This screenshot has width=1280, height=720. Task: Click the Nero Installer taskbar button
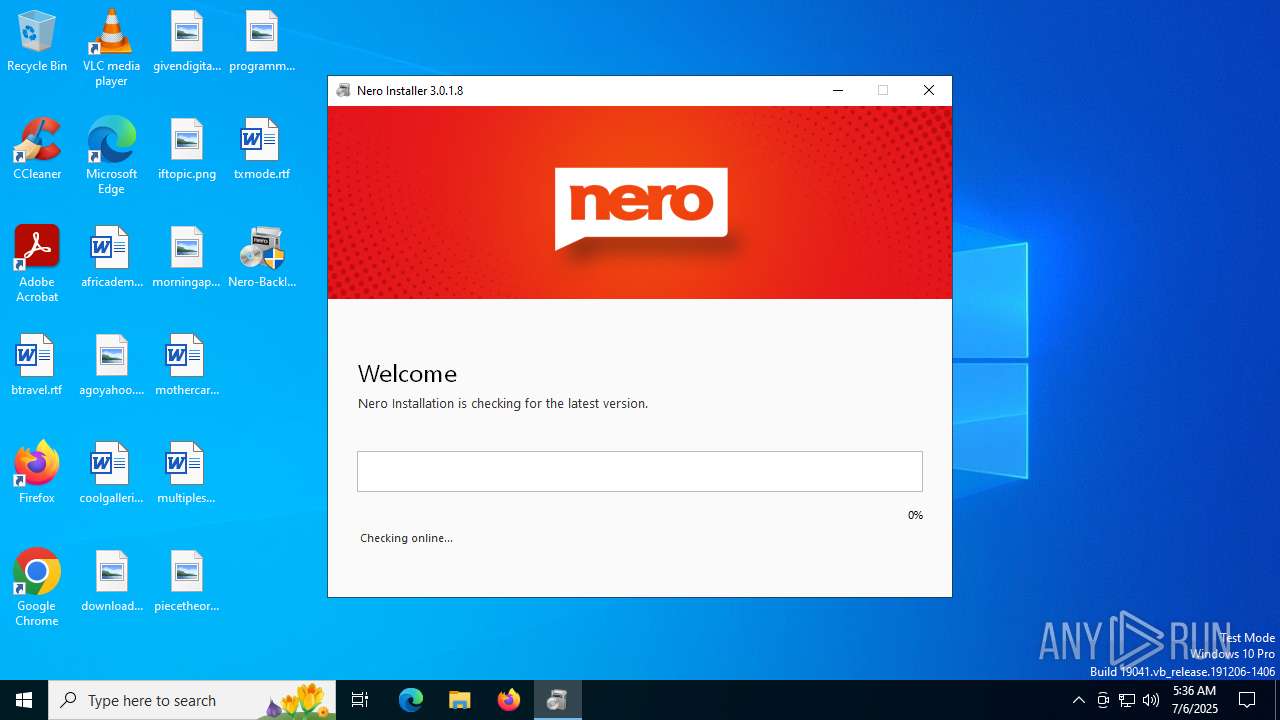click(x=557, y=700)
